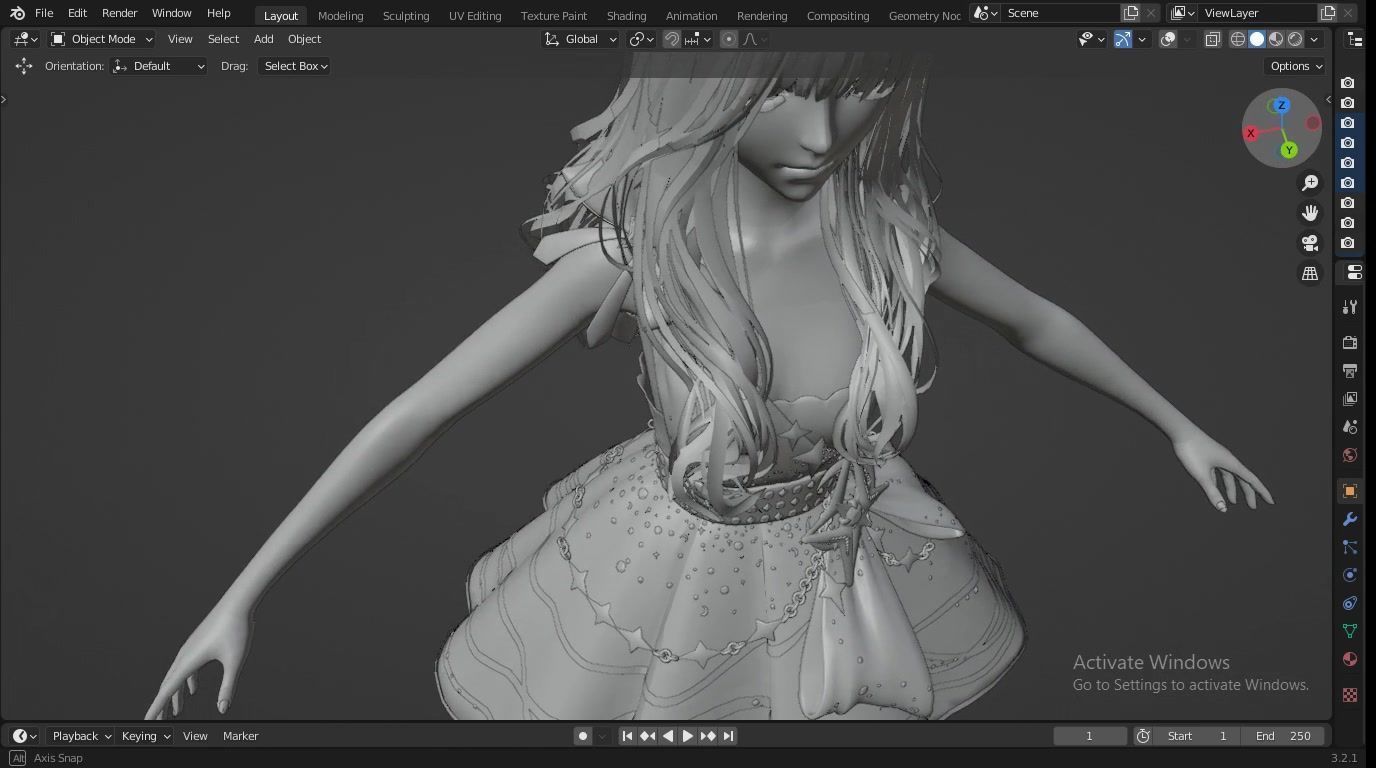Open the View Layer properties tab
Image resolution: width=1376 pixels, height=768 pixels.
[1350, 399]
